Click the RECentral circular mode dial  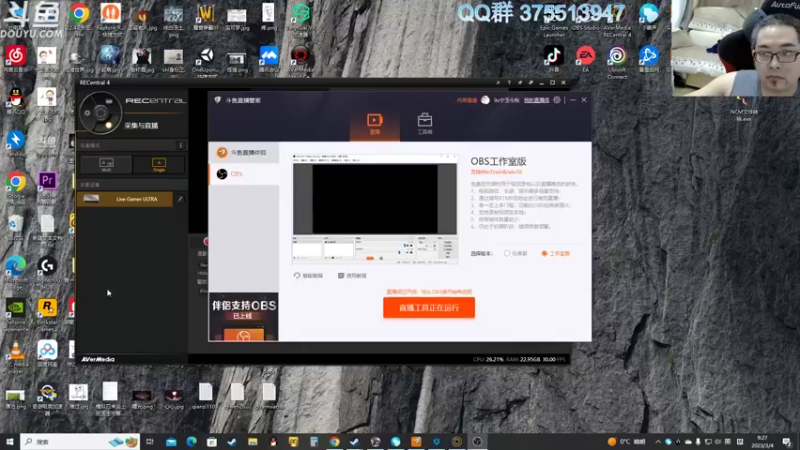click(100, 113)
